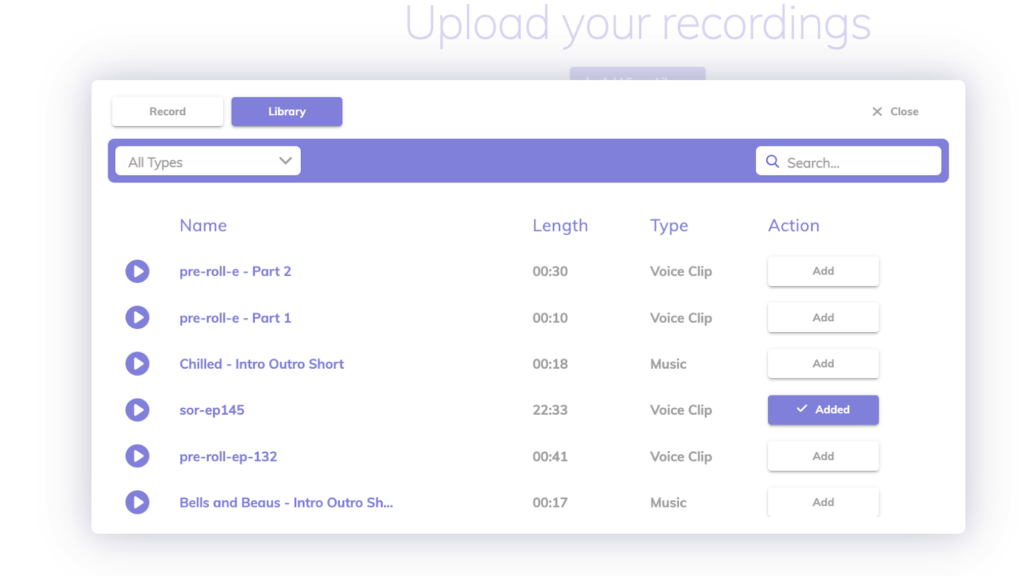The height and width of the screenshot is (576, 1024).
Task: Click the Voice Clip type in the sor-ep145 row
Action: point(680,410)
